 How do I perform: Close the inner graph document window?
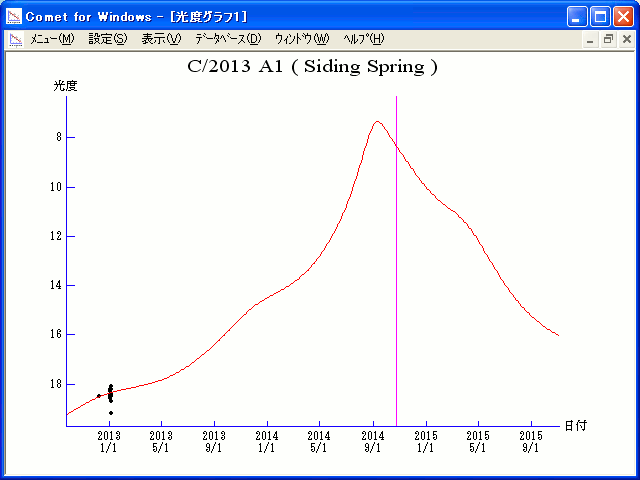point(627,40)
